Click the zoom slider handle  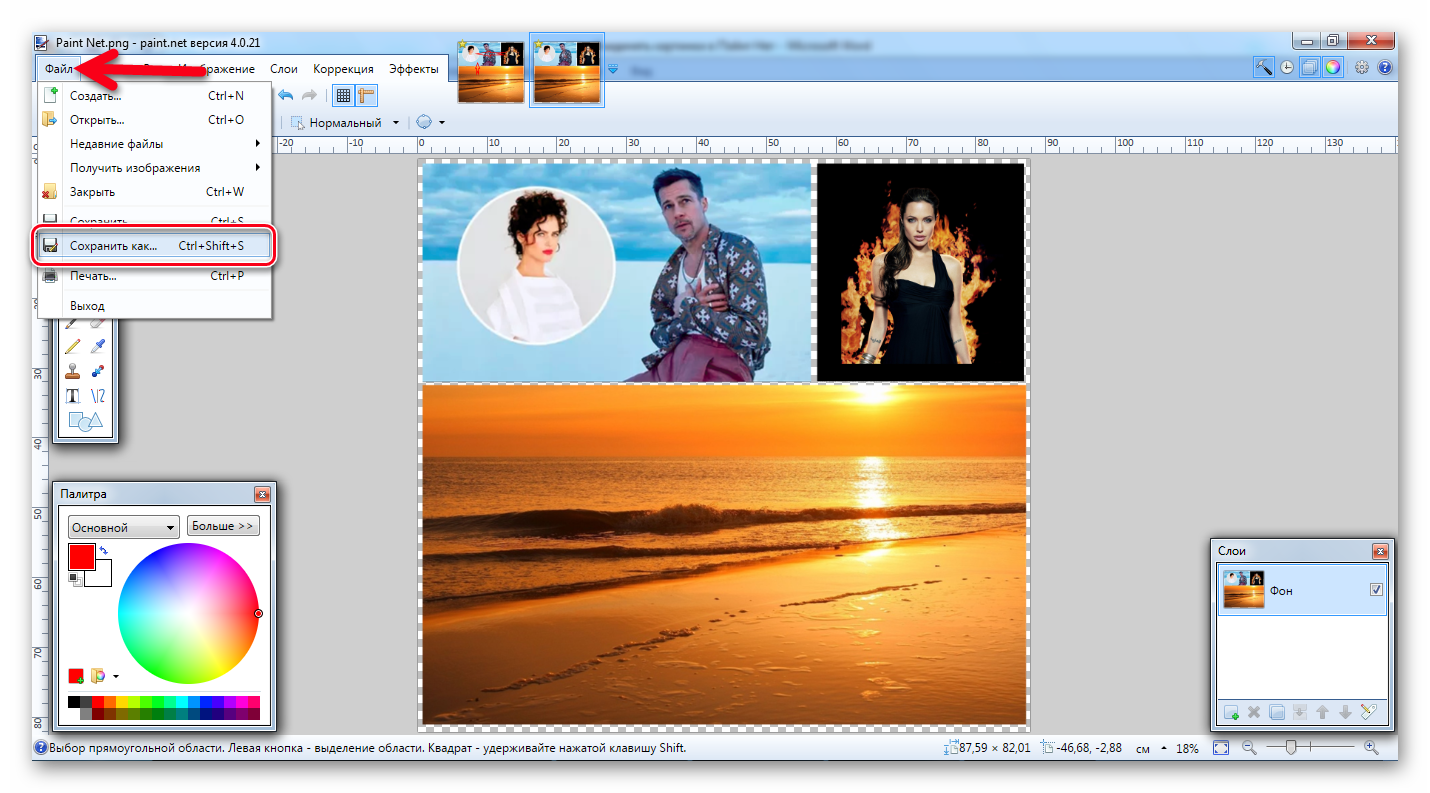pos(1291,746)
